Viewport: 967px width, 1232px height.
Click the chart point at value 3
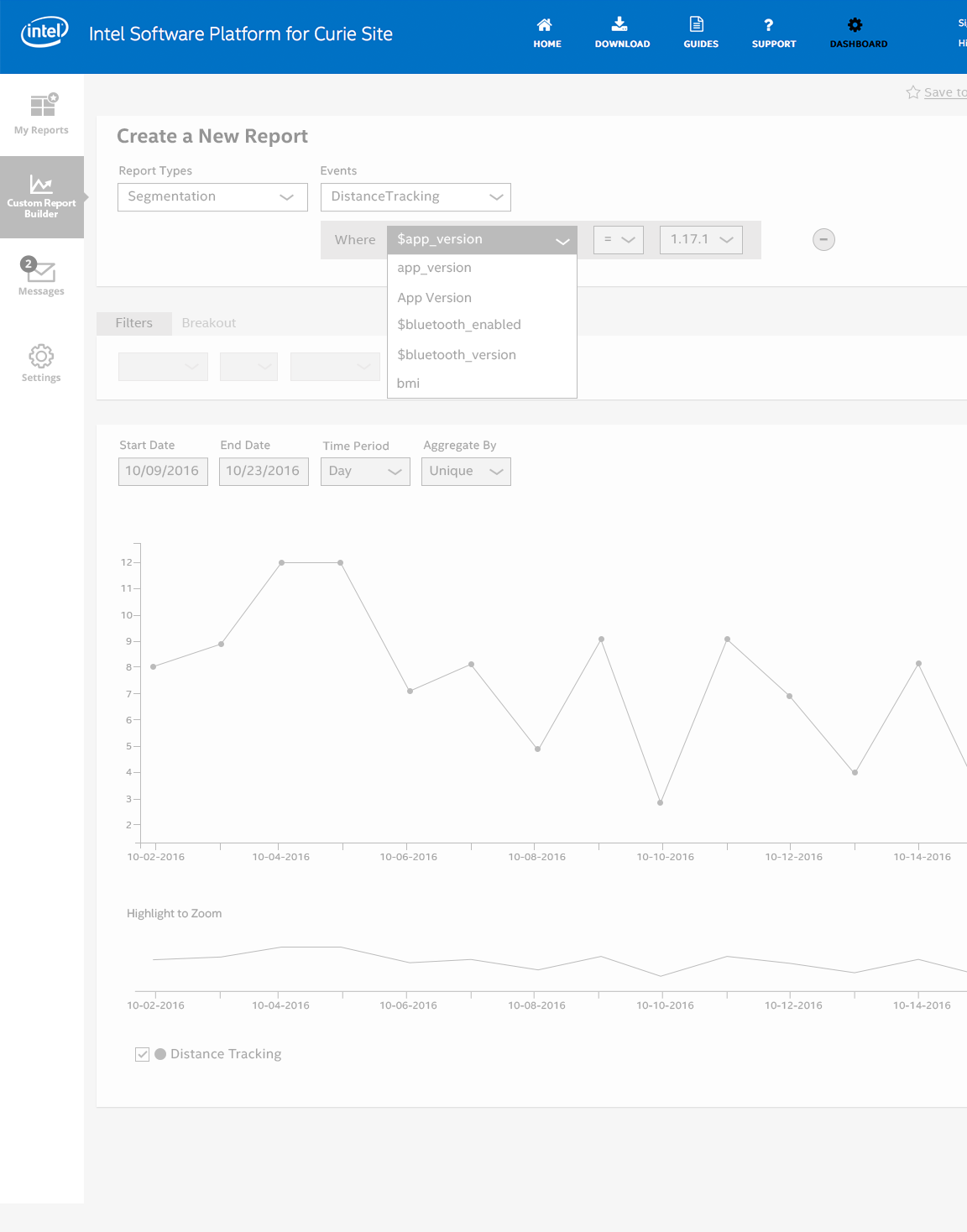tap(661, 803)
